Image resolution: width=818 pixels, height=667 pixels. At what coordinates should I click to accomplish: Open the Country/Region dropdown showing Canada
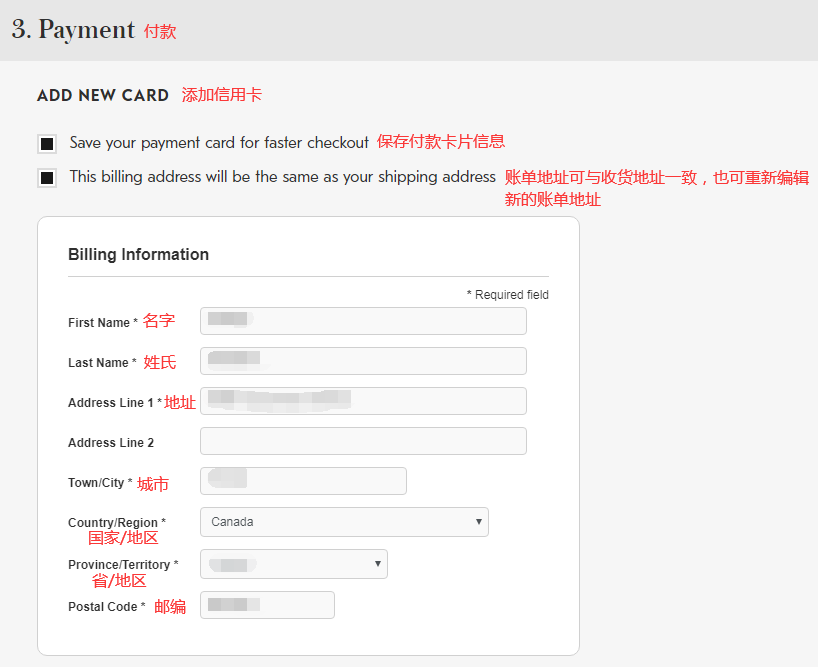(344, 522)
